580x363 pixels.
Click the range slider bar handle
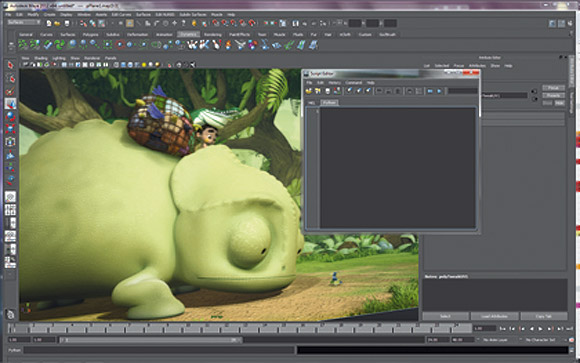(150, 340)
